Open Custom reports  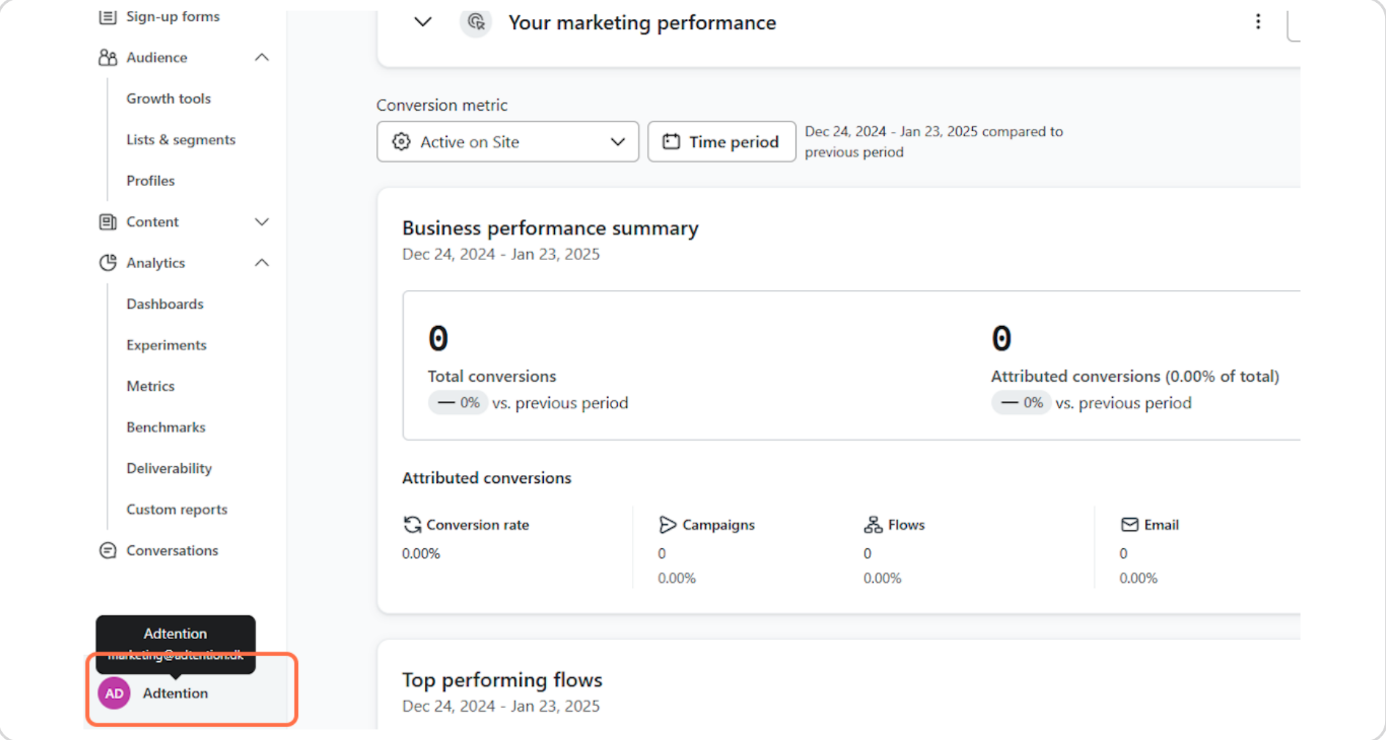(177, 509)
